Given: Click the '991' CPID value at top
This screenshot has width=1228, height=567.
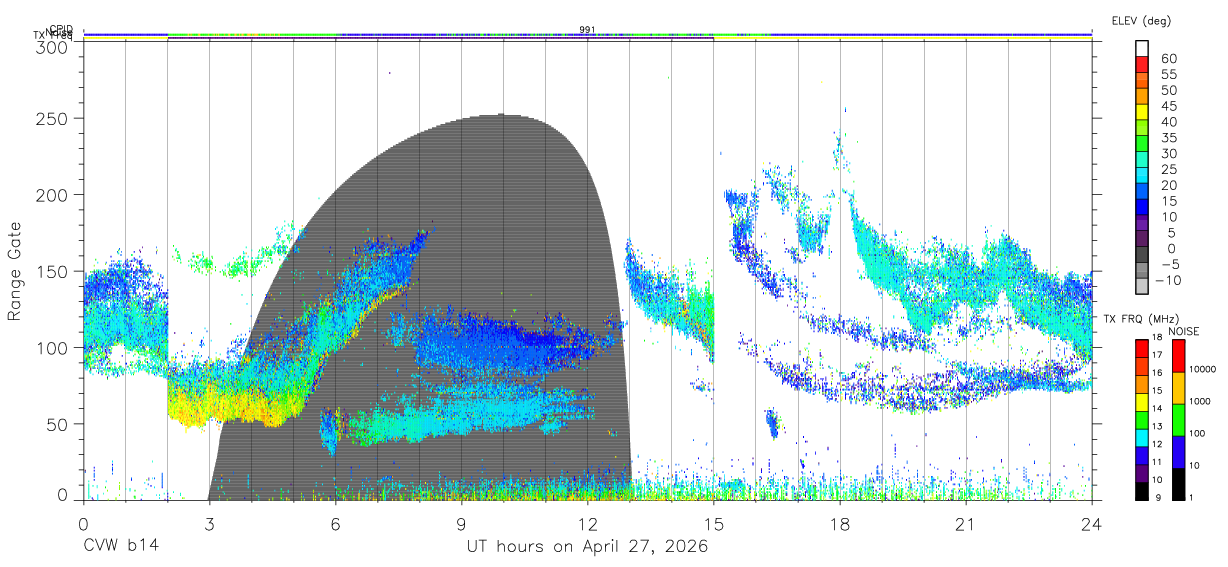Looking at the screenshot, I should tap(588, 29).
